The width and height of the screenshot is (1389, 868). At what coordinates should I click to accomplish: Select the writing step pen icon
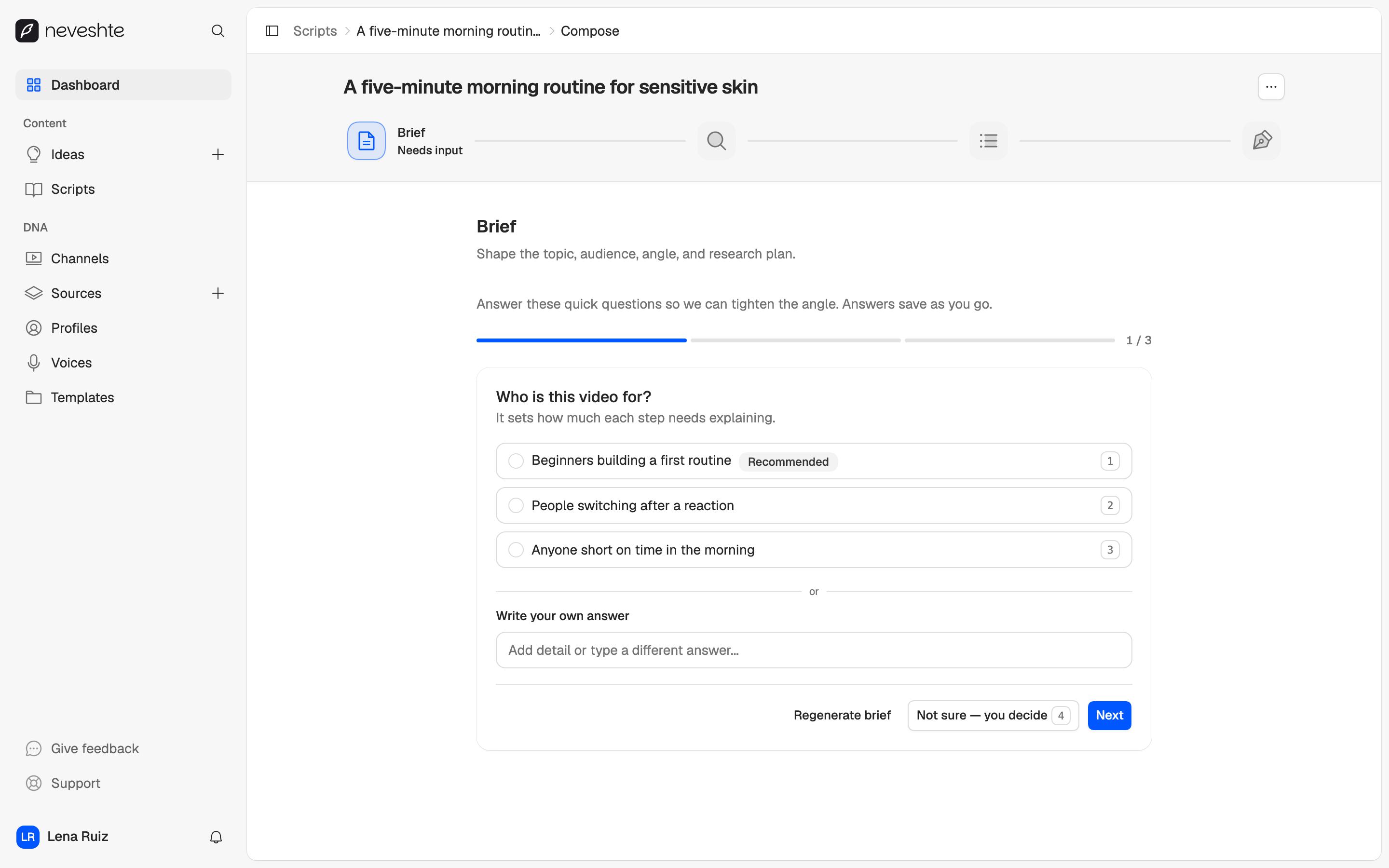point(1262,141)
